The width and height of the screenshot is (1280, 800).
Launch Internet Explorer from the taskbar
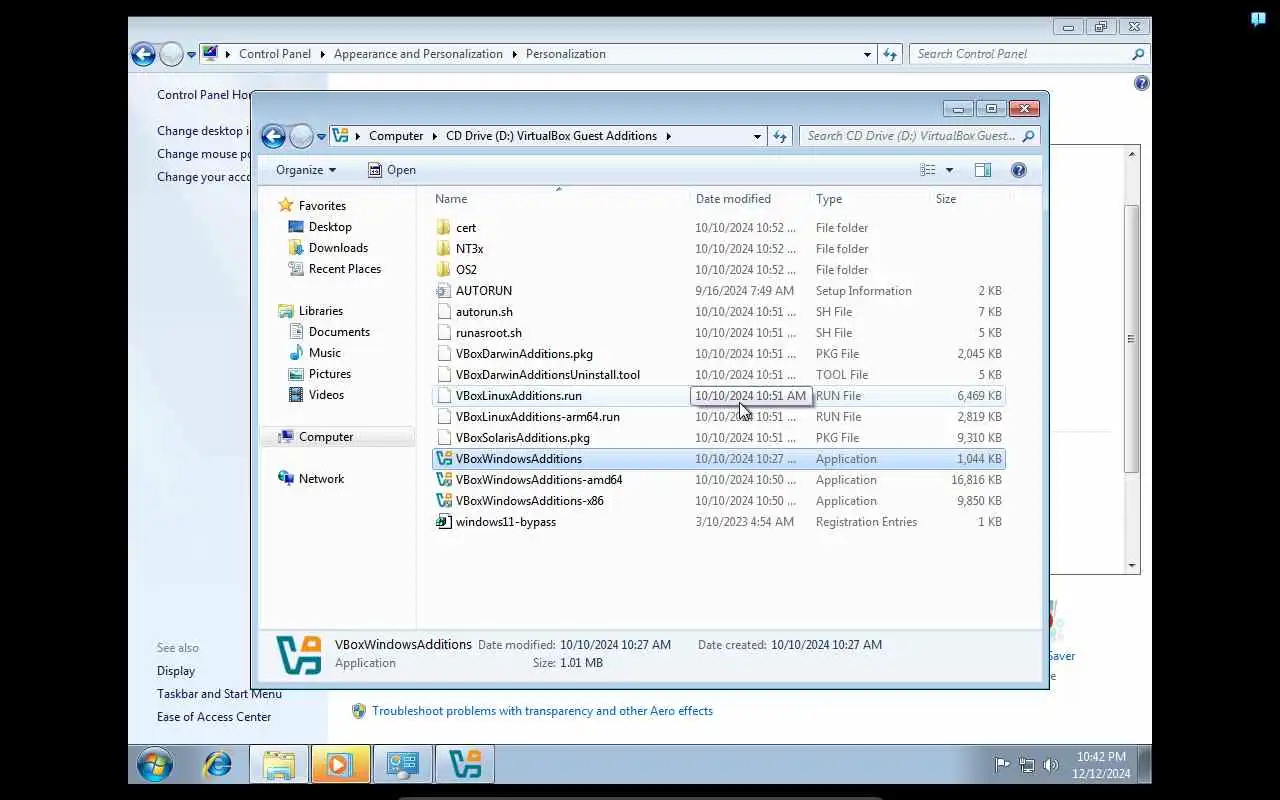[217, 765]
